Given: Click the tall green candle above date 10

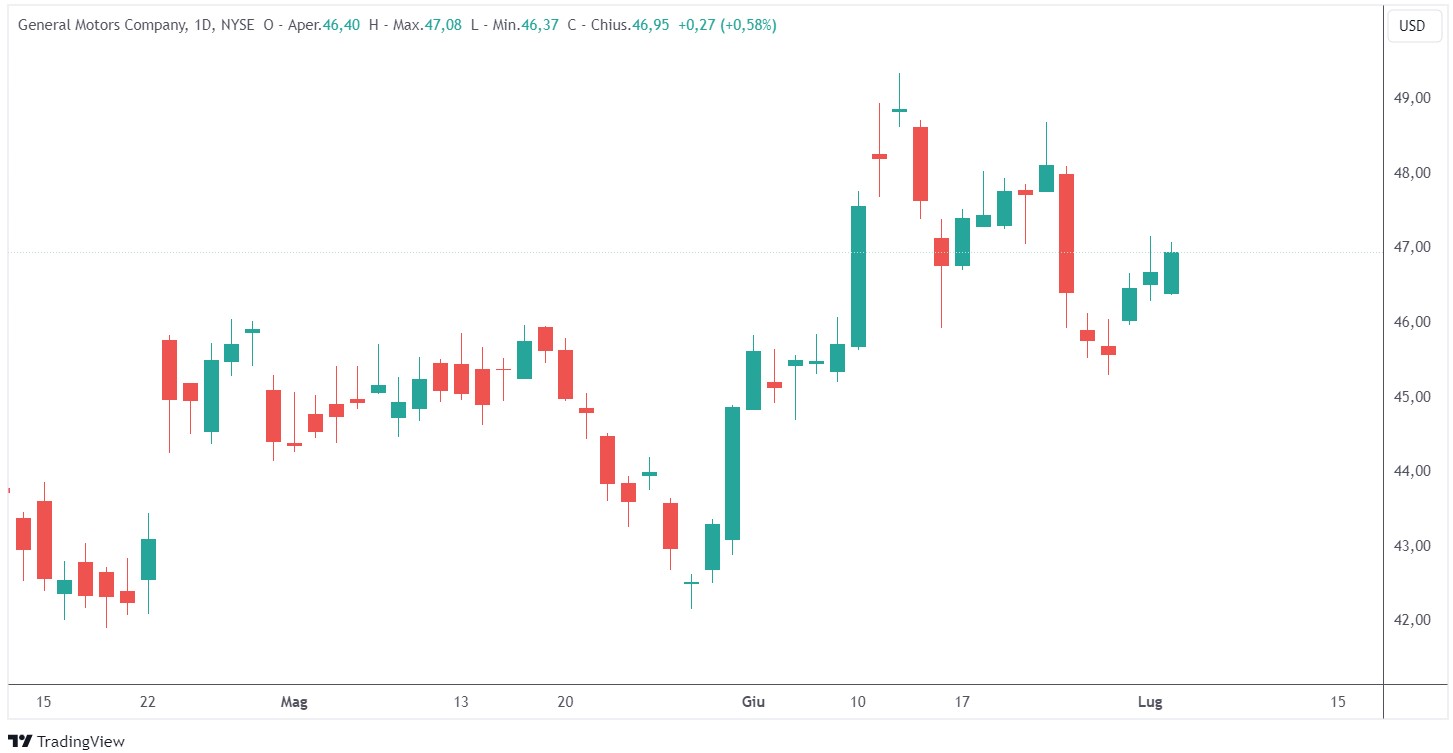Looking at the screenshot, I should pos(858,276).
